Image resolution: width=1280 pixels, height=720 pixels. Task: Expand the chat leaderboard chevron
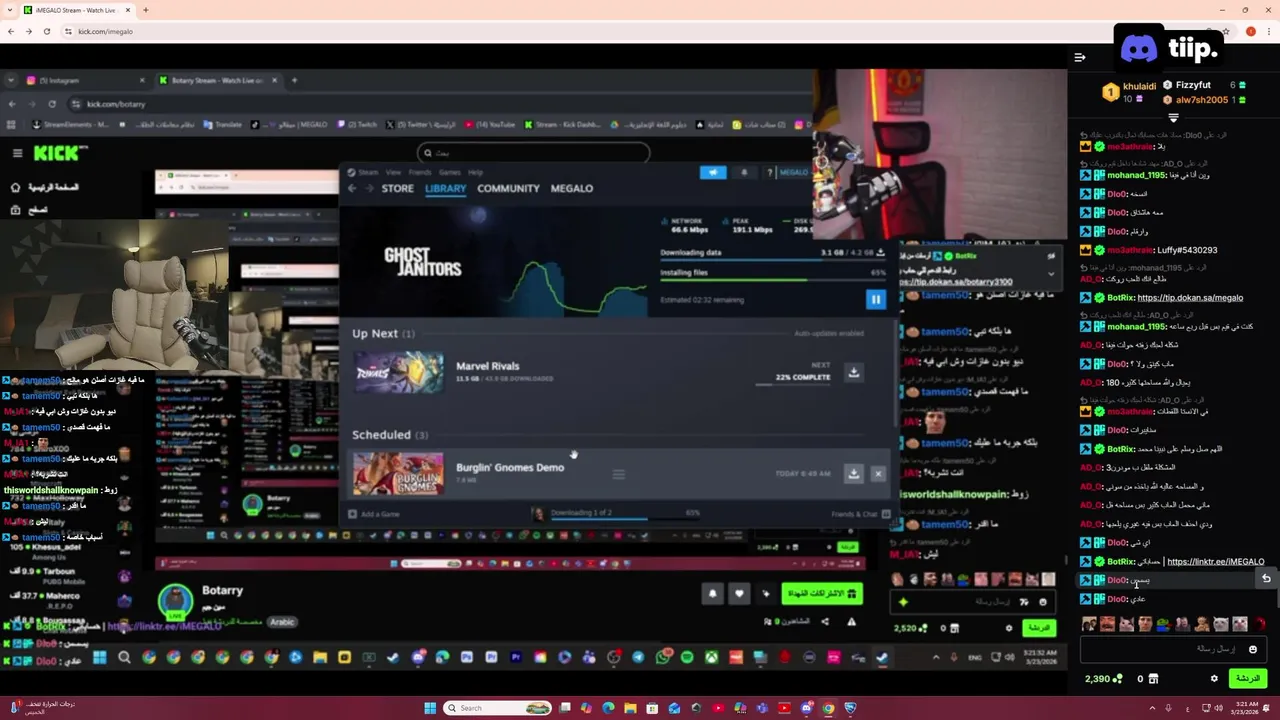(1173, 118)
